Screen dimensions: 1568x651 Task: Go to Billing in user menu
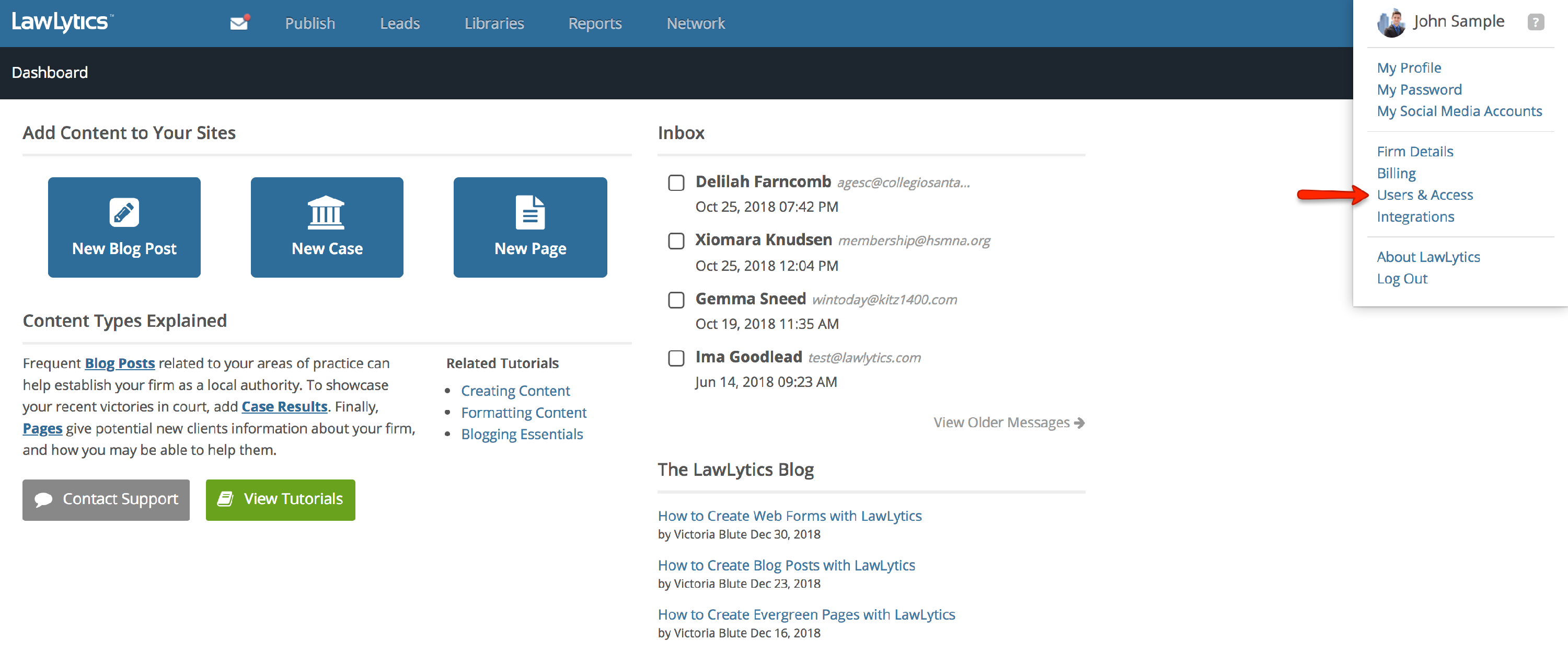point(1396,173)
